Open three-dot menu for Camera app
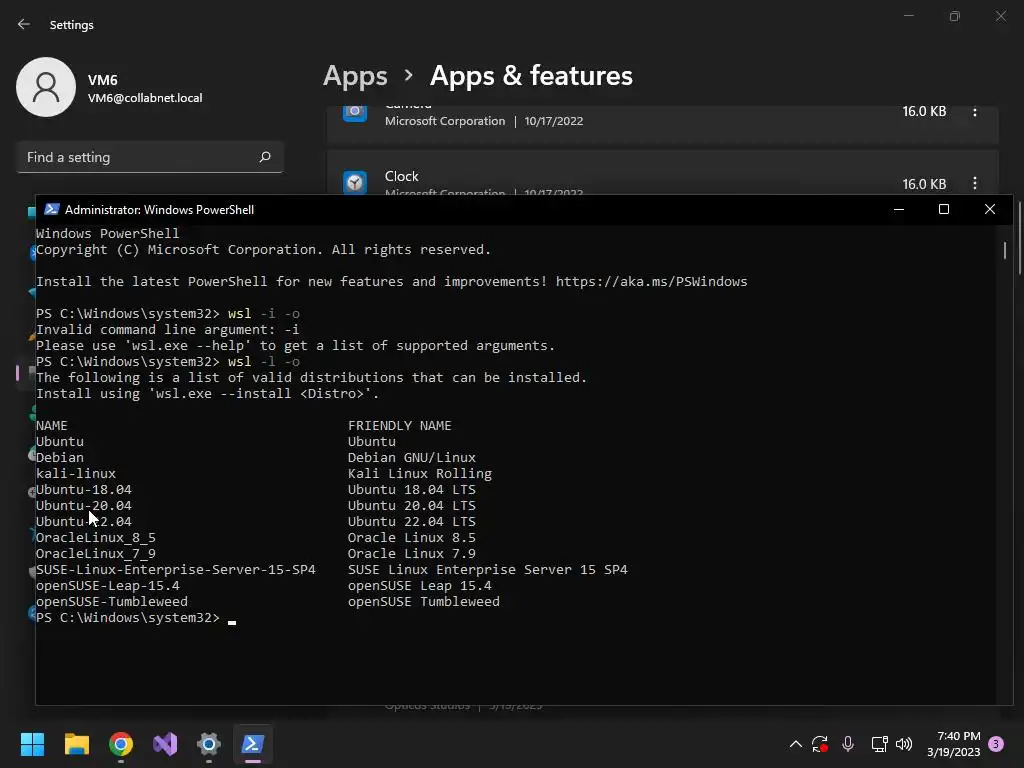 974,112
